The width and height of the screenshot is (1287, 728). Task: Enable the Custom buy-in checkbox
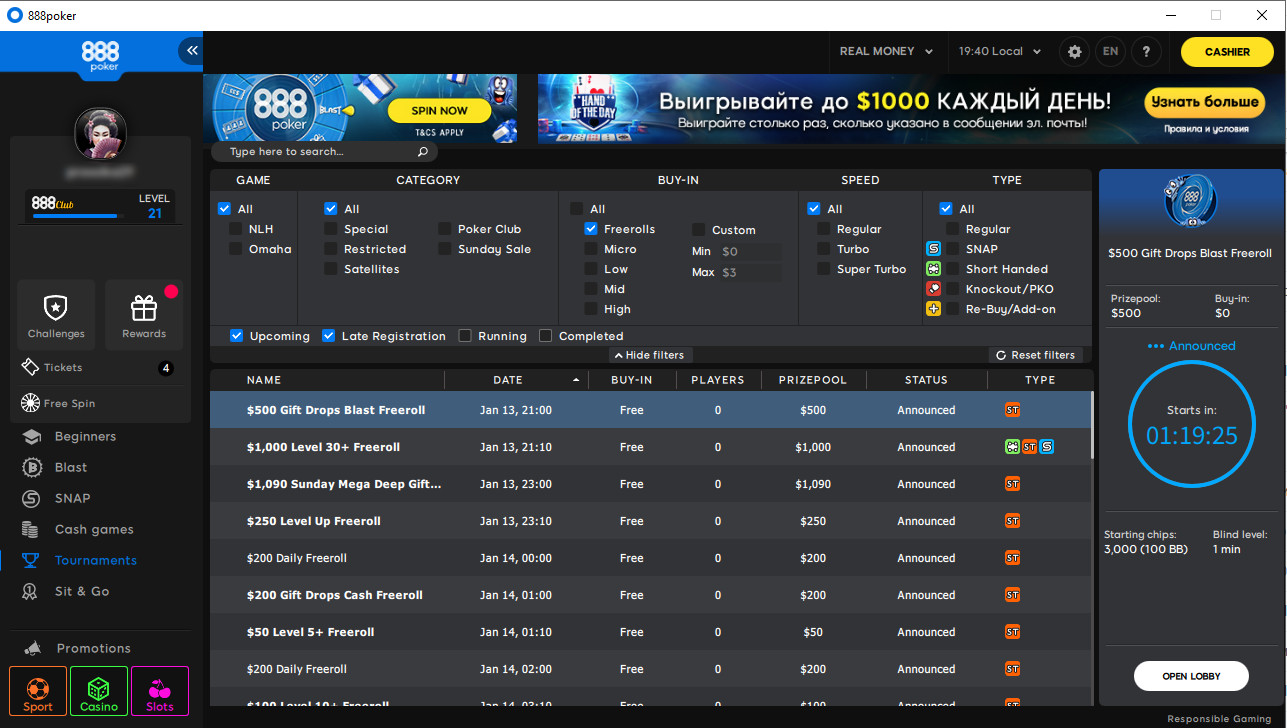699,230
